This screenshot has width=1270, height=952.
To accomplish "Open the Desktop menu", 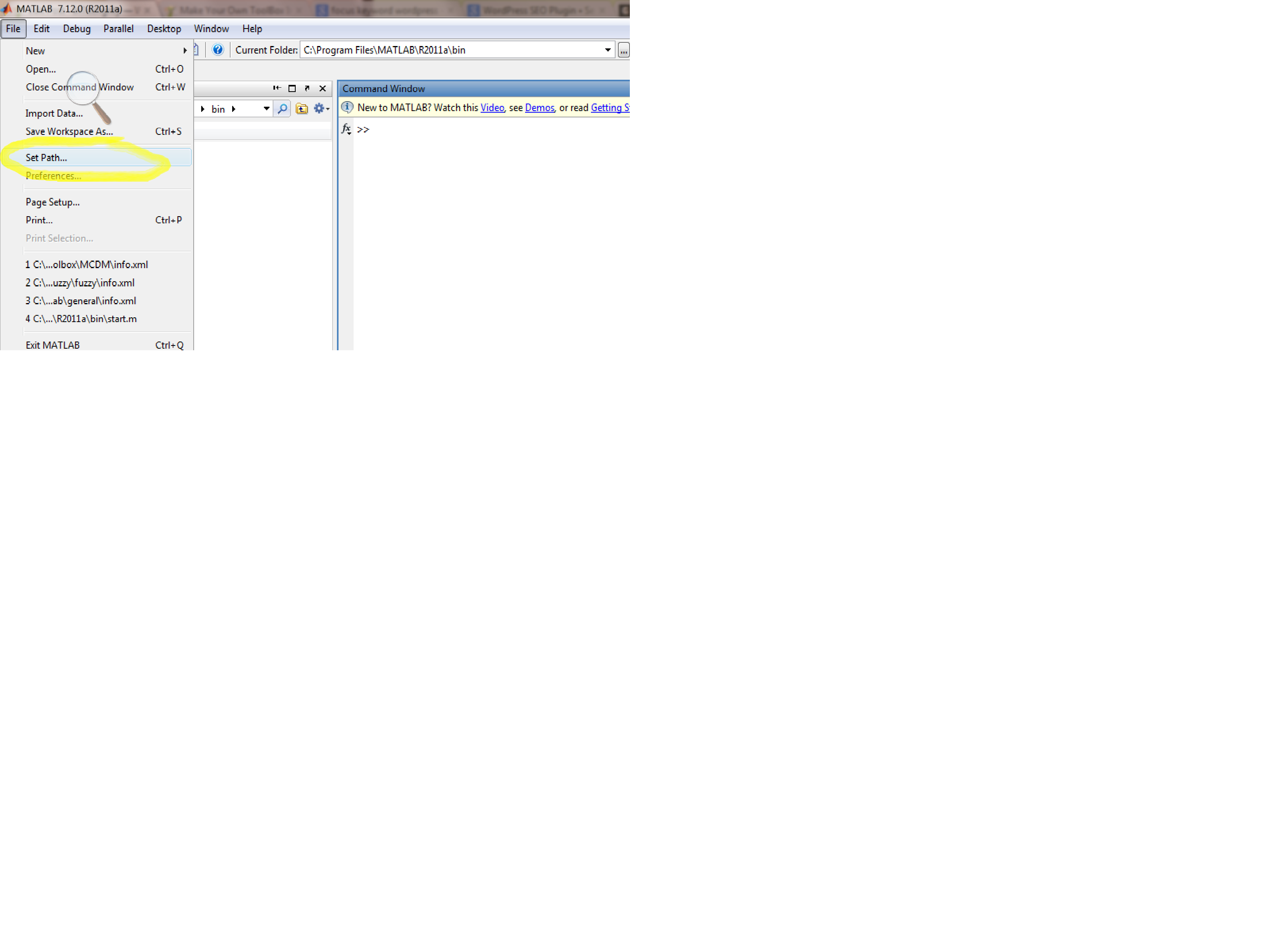I will tap(164, 29).
